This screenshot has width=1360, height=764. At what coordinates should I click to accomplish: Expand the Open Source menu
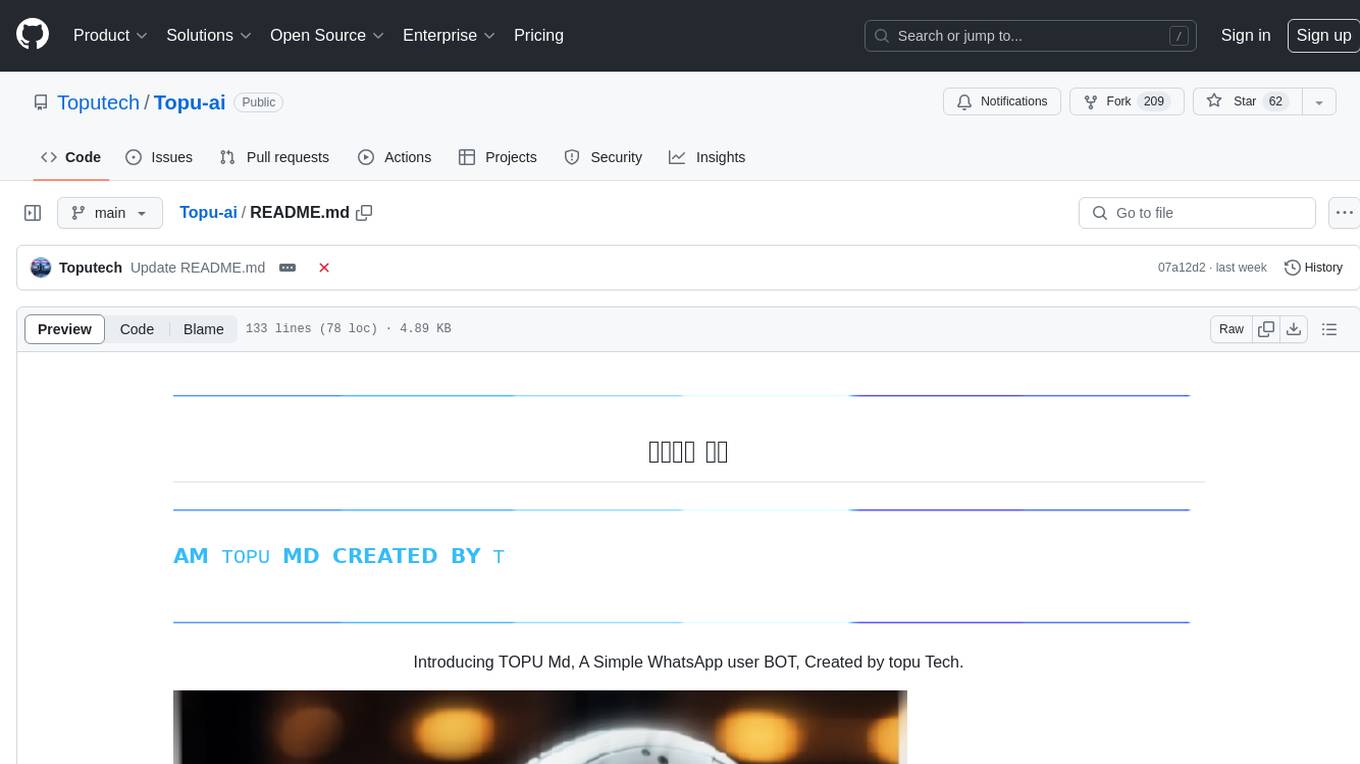327,35
